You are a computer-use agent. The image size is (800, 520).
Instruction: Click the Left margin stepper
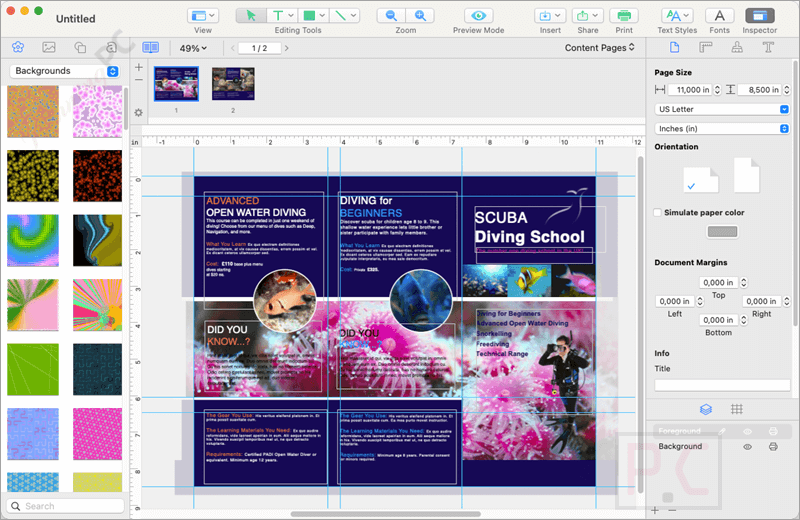pyautogui.click(x=700, y=302)
